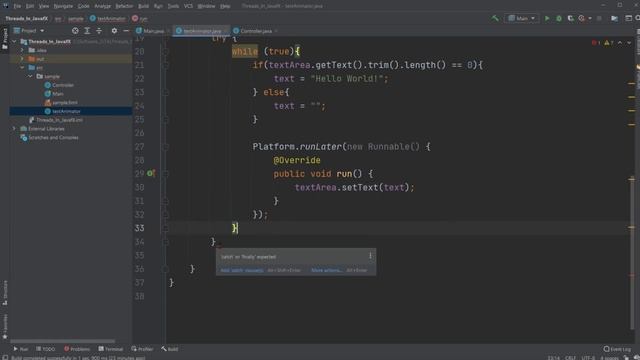Screen dimensions: 640x360
Task: Collapse the Threads_In_JavaFX root node
Action: (x=14, y=42)
